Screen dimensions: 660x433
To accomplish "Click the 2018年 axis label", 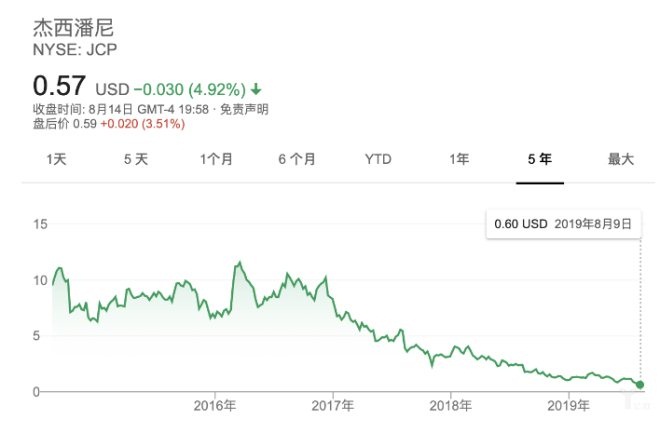I will [451, 405].
